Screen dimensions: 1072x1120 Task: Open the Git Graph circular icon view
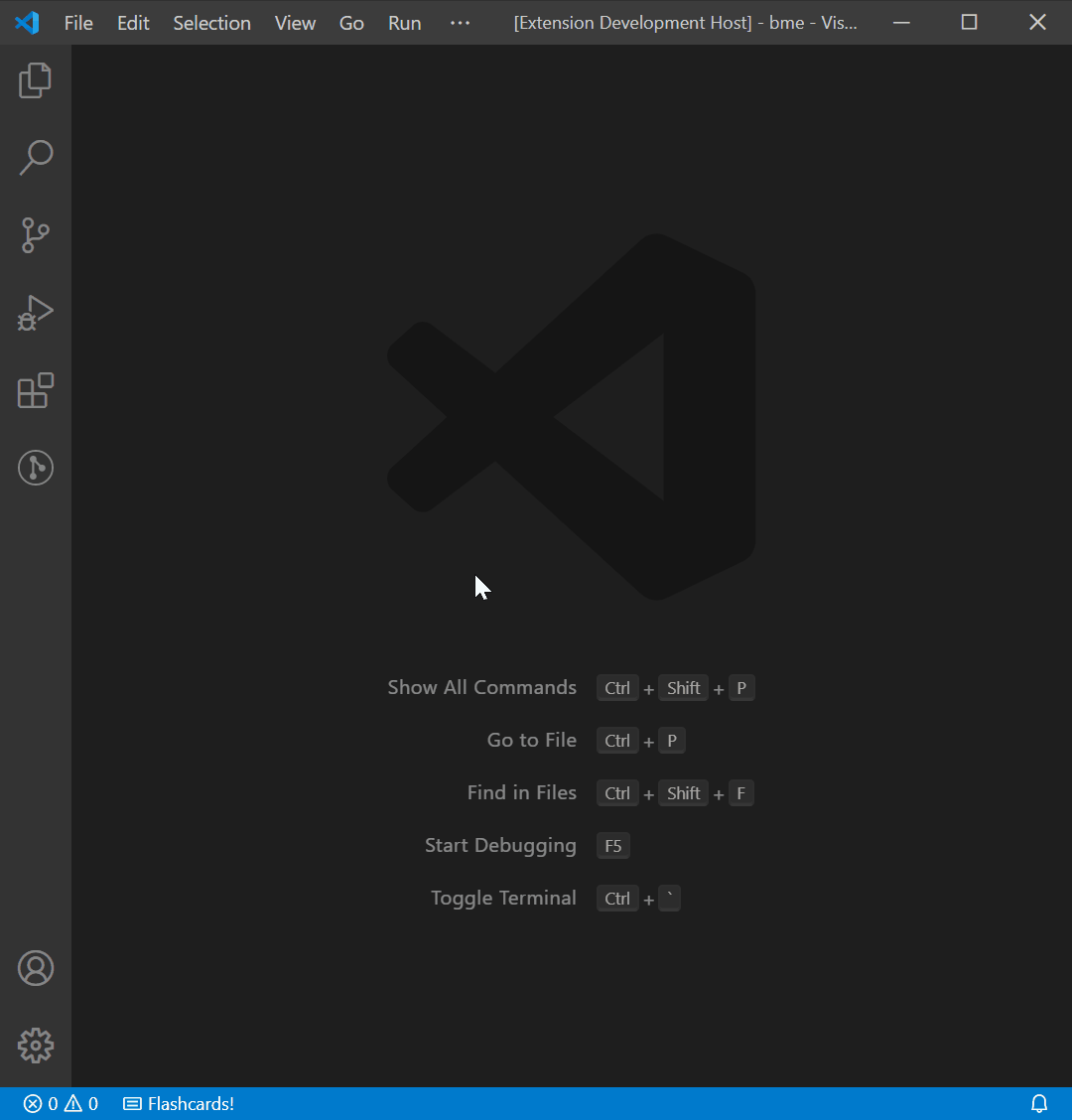[35, 468]
